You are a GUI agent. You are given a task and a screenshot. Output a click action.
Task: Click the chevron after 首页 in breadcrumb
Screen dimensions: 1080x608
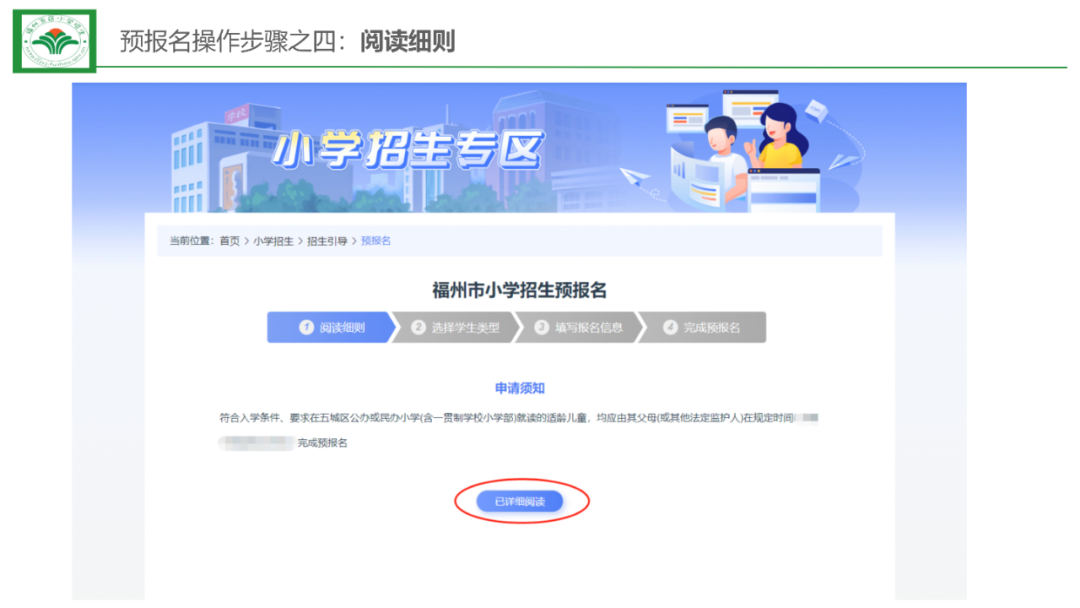coord(247,241)
